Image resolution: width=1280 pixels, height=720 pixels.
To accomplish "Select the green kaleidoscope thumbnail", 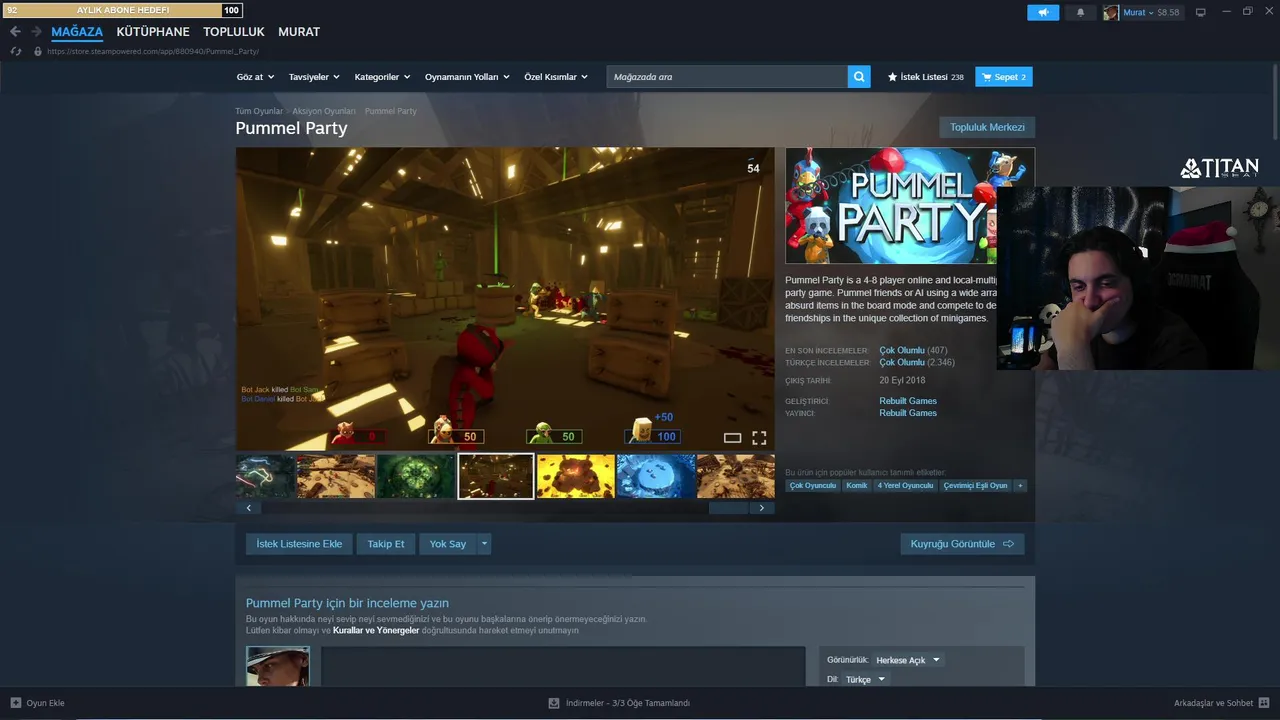I will [x=416, y=476].
